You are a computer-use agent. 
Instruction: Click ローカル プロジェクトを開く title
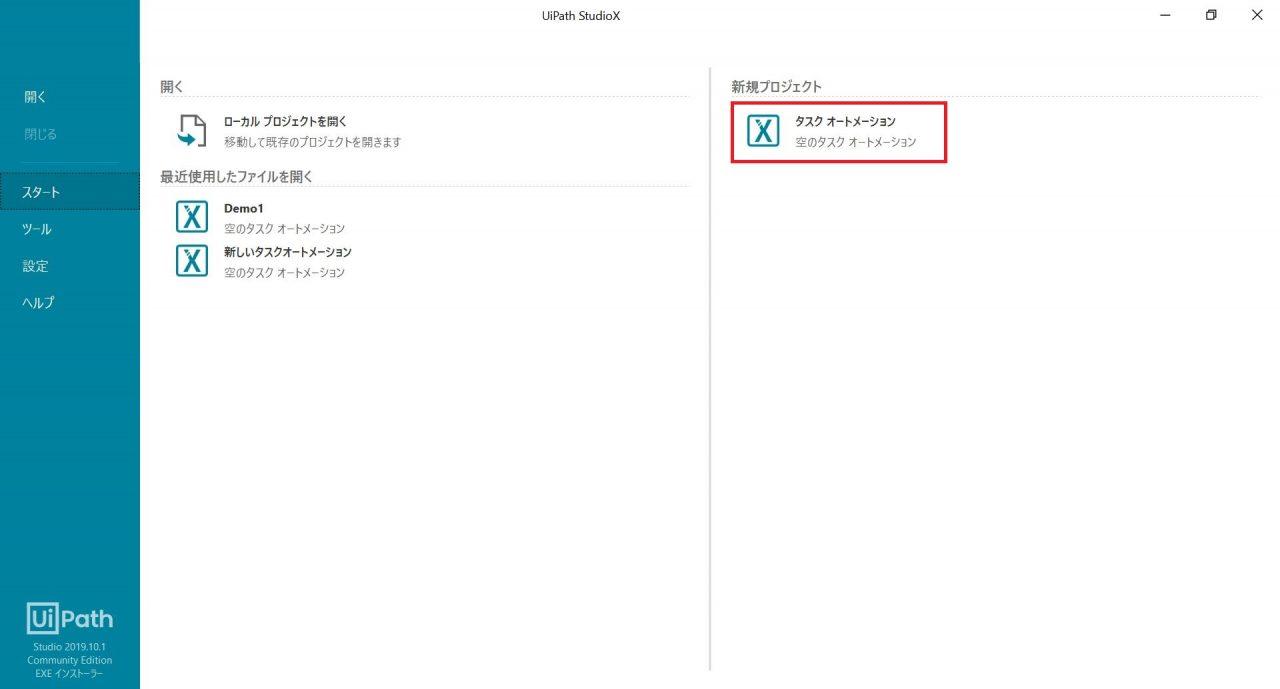click(x=285, y=121)
